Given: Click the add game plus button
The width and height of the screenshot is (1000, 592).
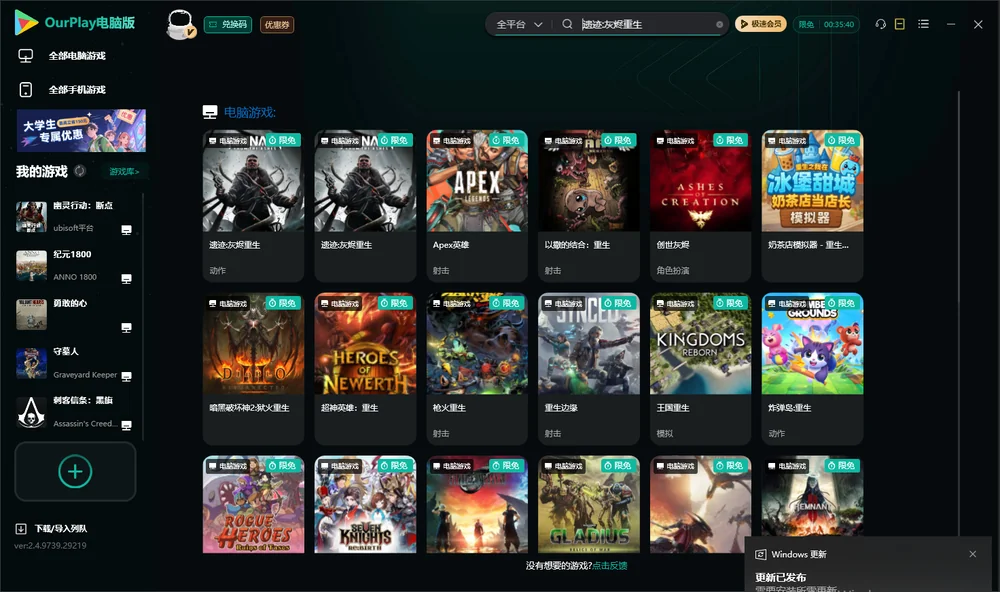Looking at the screenshot, I should (75, 471).
